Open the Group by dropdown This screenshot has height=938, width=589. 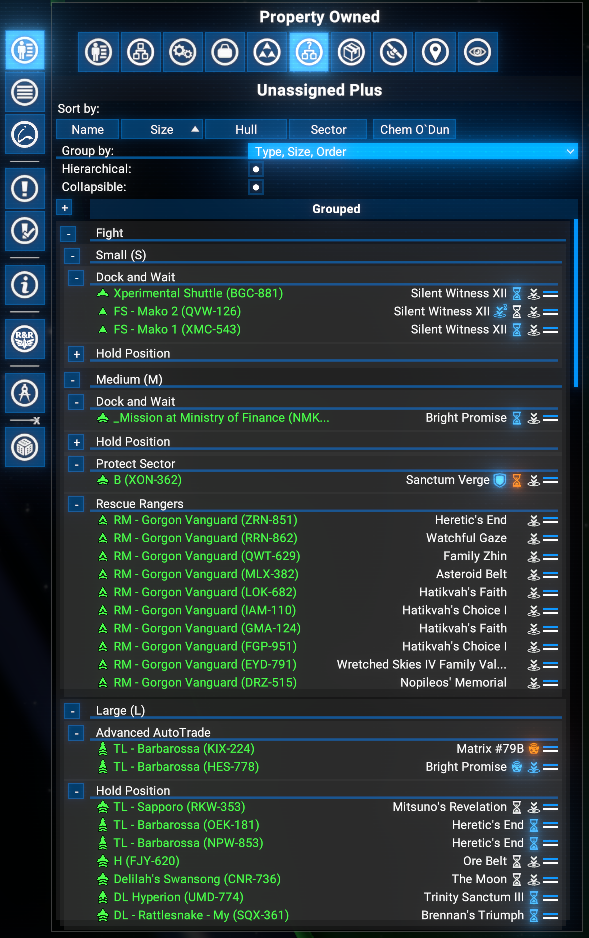[413, 151]
